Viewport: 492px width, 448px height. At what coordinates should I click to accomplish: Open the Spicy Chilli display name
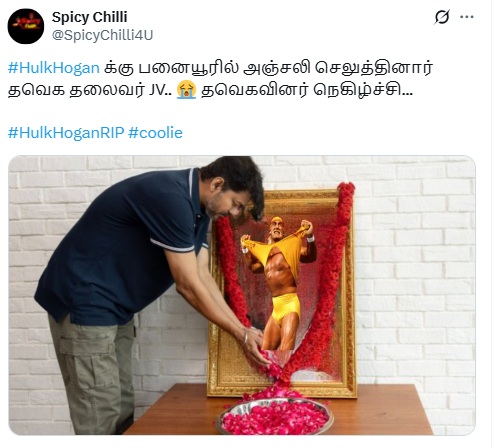(89, 17)
